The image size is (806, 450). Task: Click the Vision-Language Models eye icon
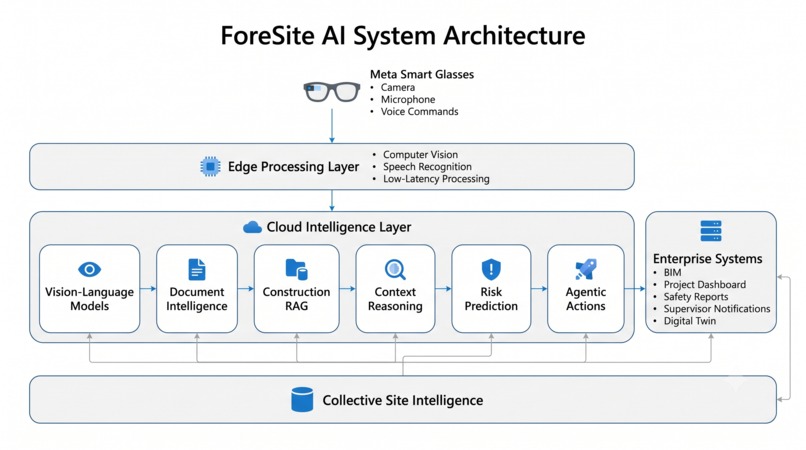pos(89,269)
